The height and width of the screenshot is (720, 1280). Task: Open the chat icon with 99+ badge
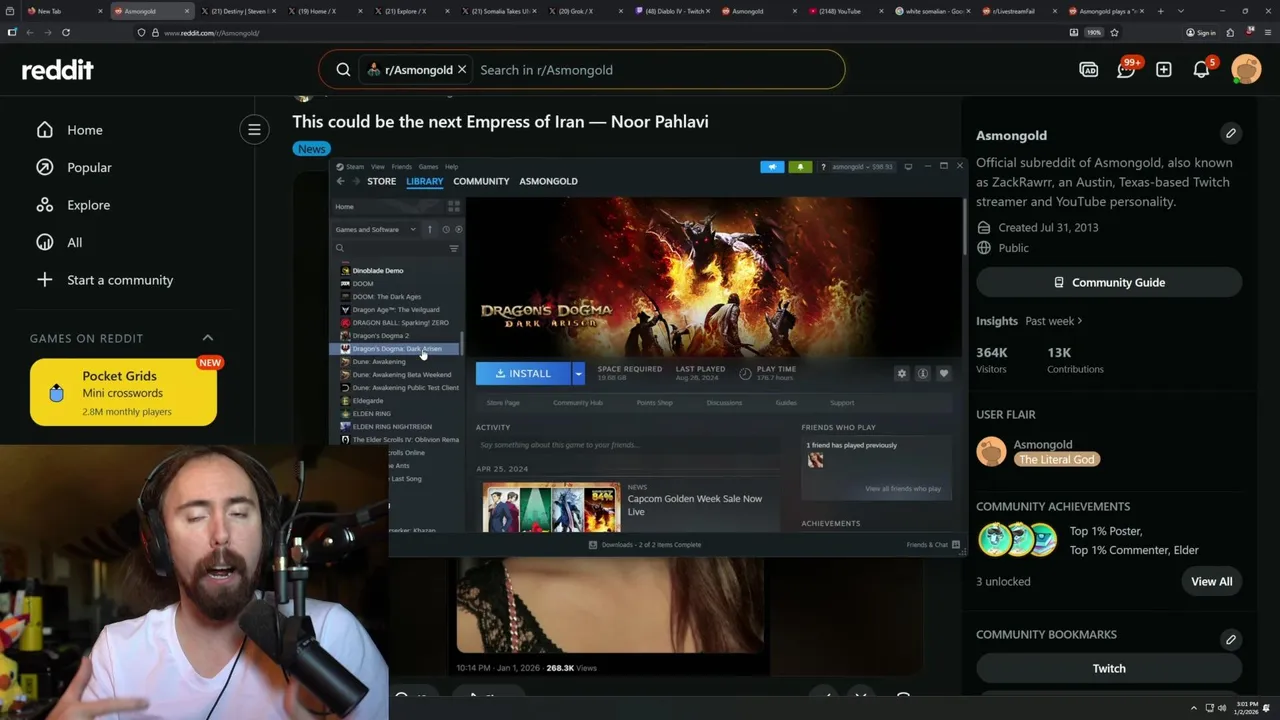tap(1127, 69)
